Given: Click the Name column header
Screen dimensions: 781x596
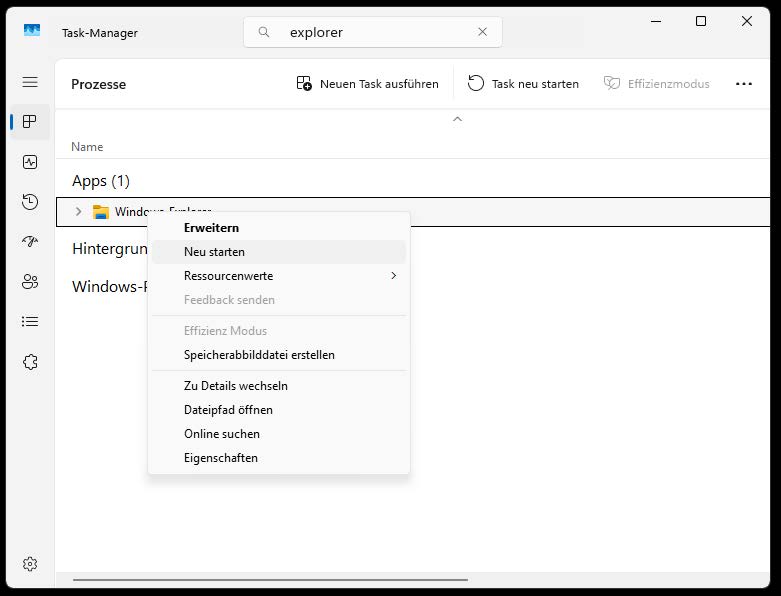Looking at the screenshot, I should [87, 147].
